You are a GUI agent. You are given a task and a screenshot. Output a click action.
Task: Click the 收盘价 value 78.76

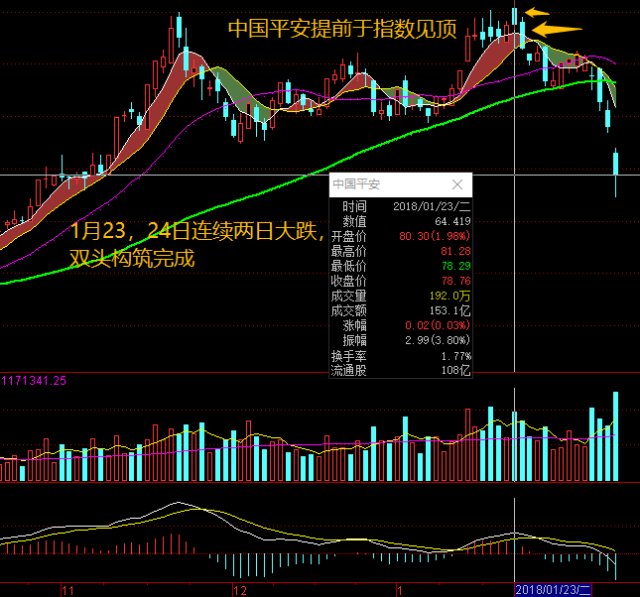(456, 281)
